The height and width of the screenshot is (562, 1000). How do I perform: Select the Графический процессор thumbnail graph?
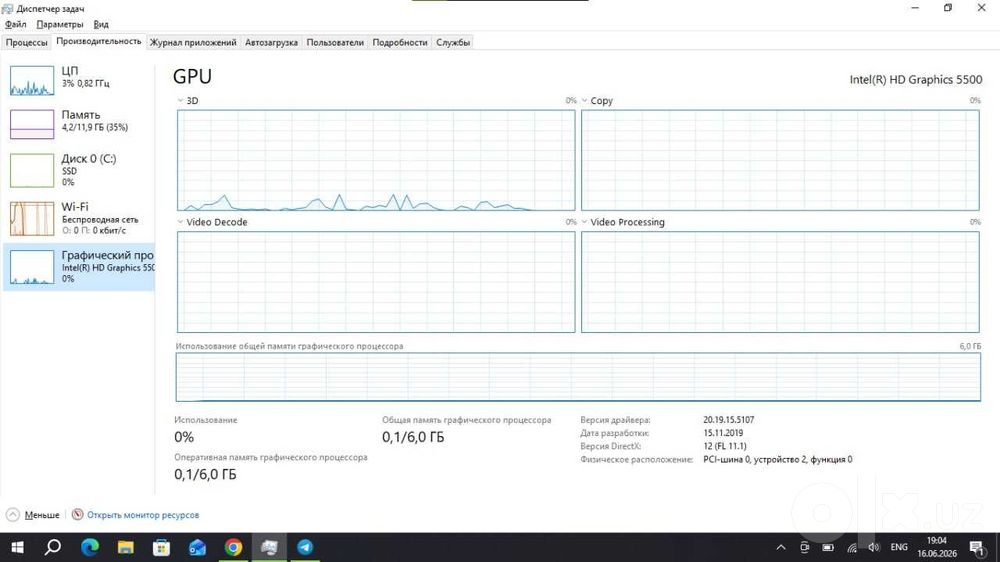[x=32, y=267]
